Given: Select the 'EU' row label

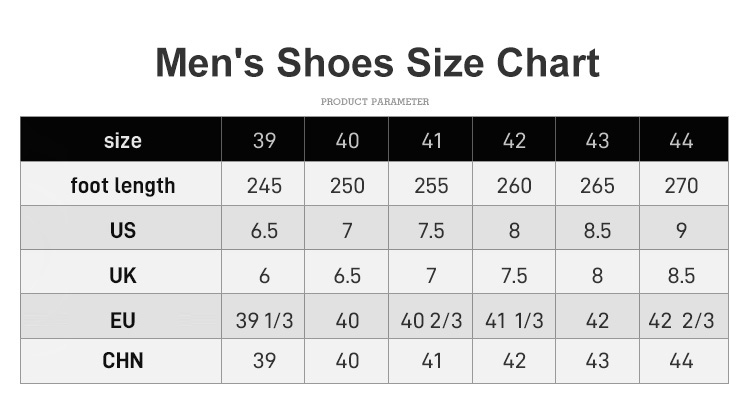Looking at the screenshot, I should tap(122, 320).
